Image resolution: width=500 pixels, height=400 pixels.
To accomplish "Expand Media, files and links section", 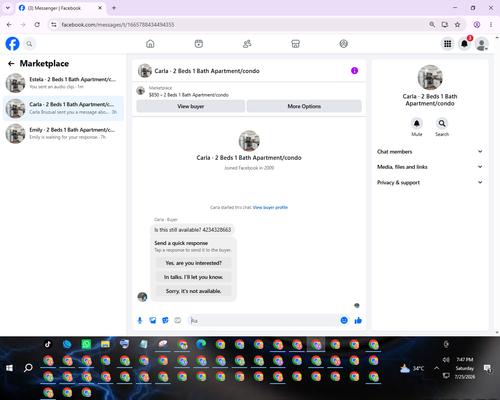I will pos(430,167).
